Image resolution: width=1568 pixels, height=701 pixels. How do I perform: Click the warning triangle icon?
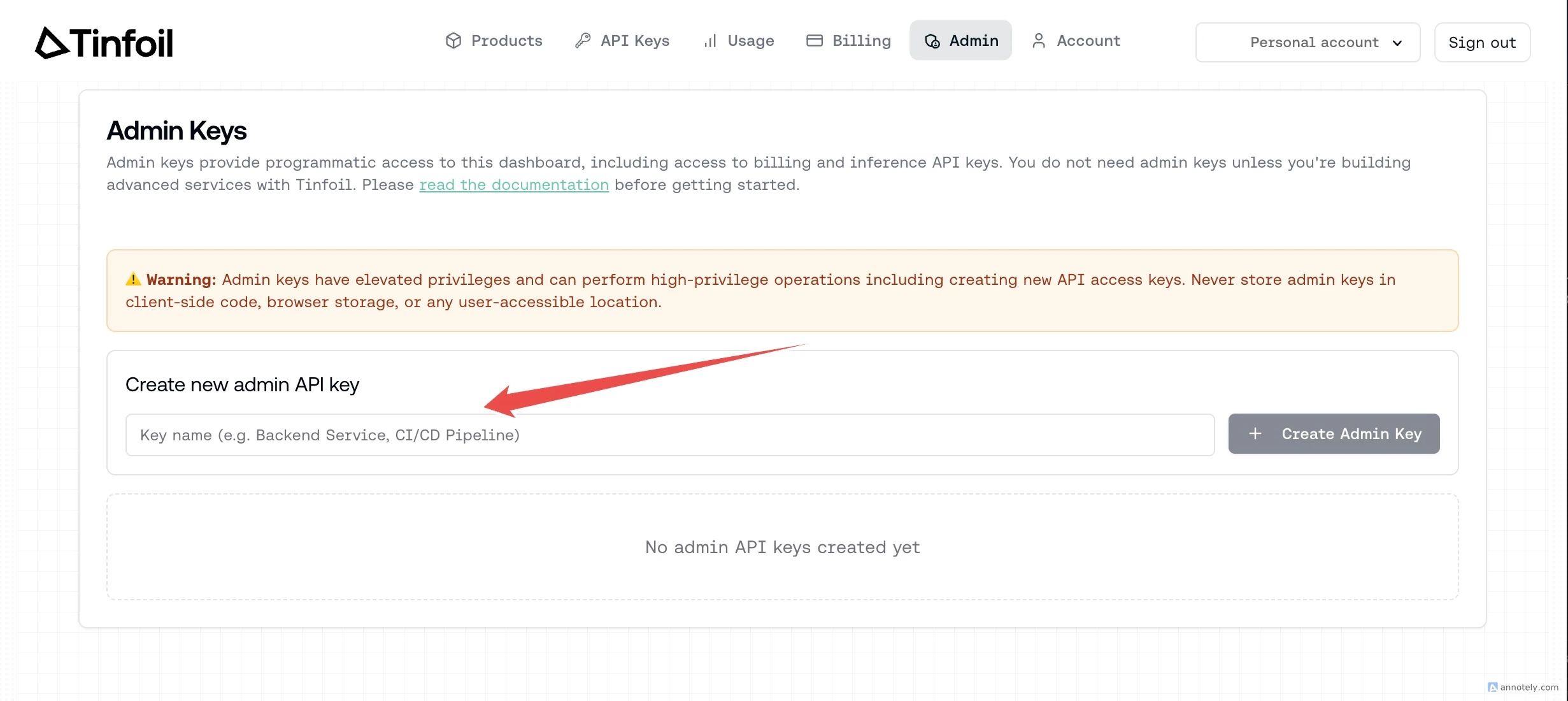pyautogui.click(x=133, y=279)
